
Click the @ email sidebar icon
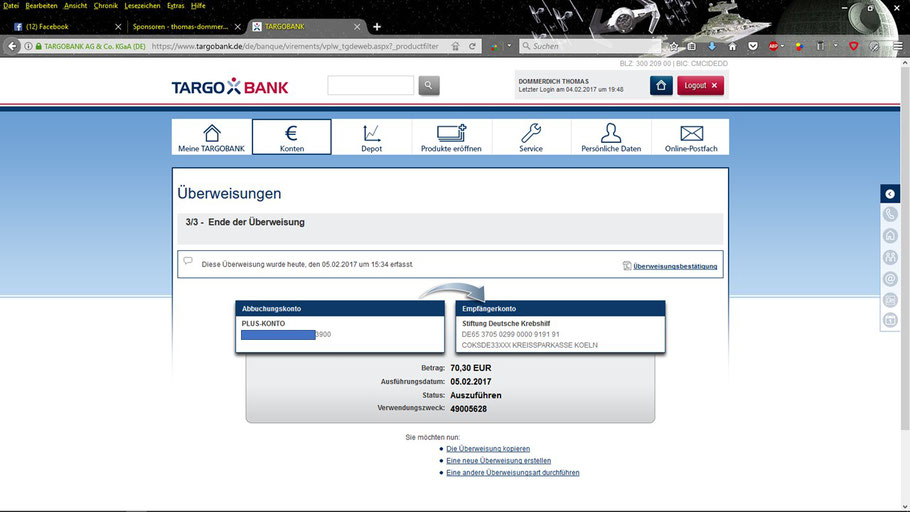pos(890,279)
